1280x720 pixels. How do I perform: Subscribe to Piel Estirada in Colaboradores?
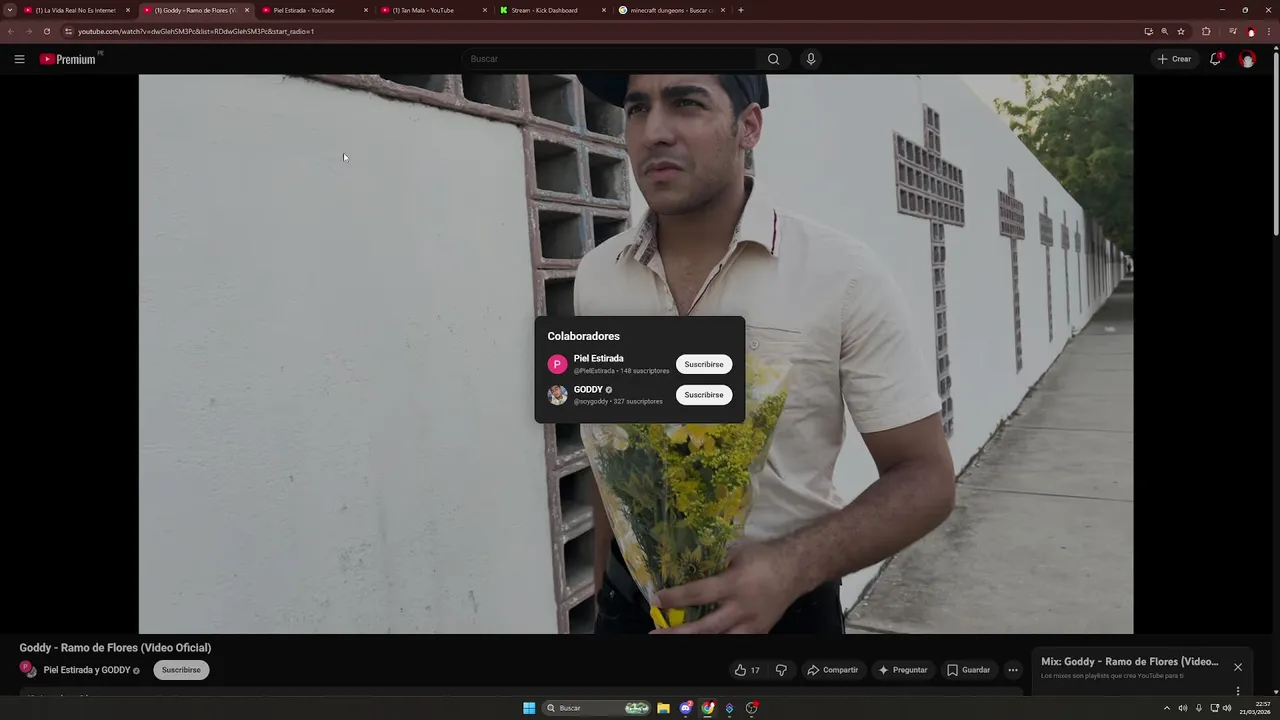tap(704, 364)
